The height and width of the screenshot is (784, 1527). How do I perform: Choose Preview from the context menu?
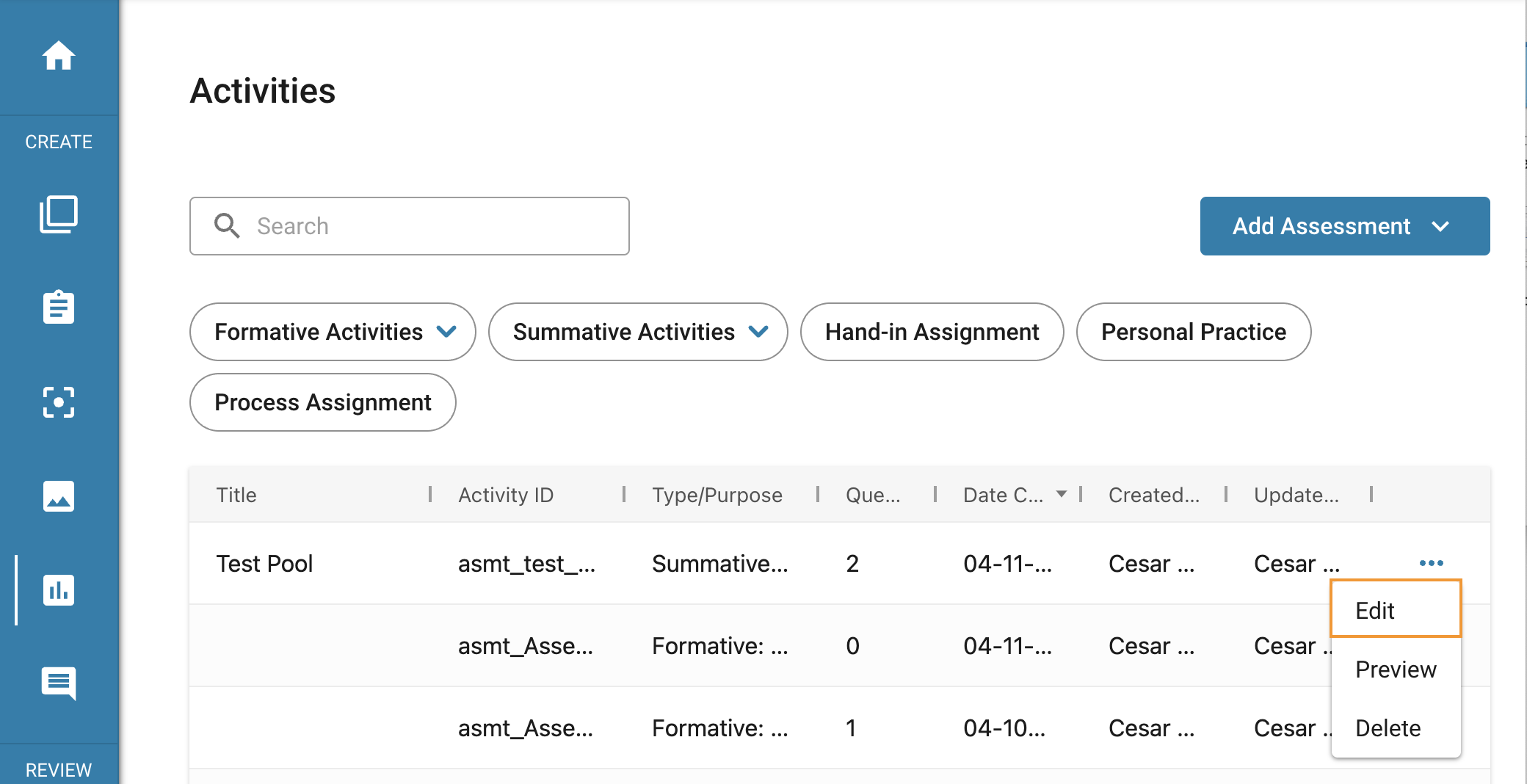[1396, 669]
